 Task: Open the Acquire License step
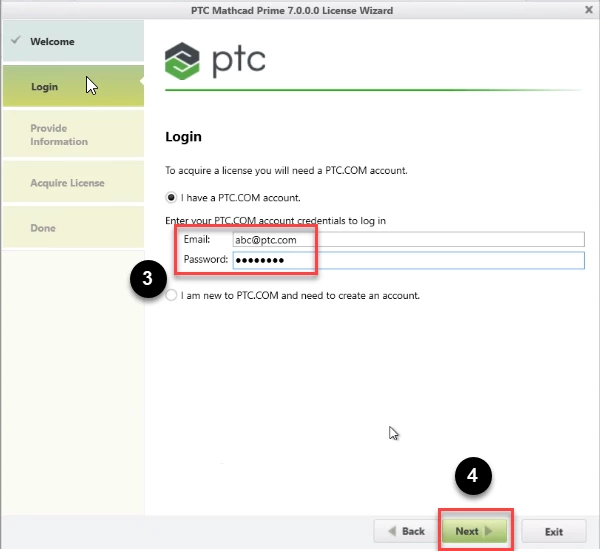point(73,182)
